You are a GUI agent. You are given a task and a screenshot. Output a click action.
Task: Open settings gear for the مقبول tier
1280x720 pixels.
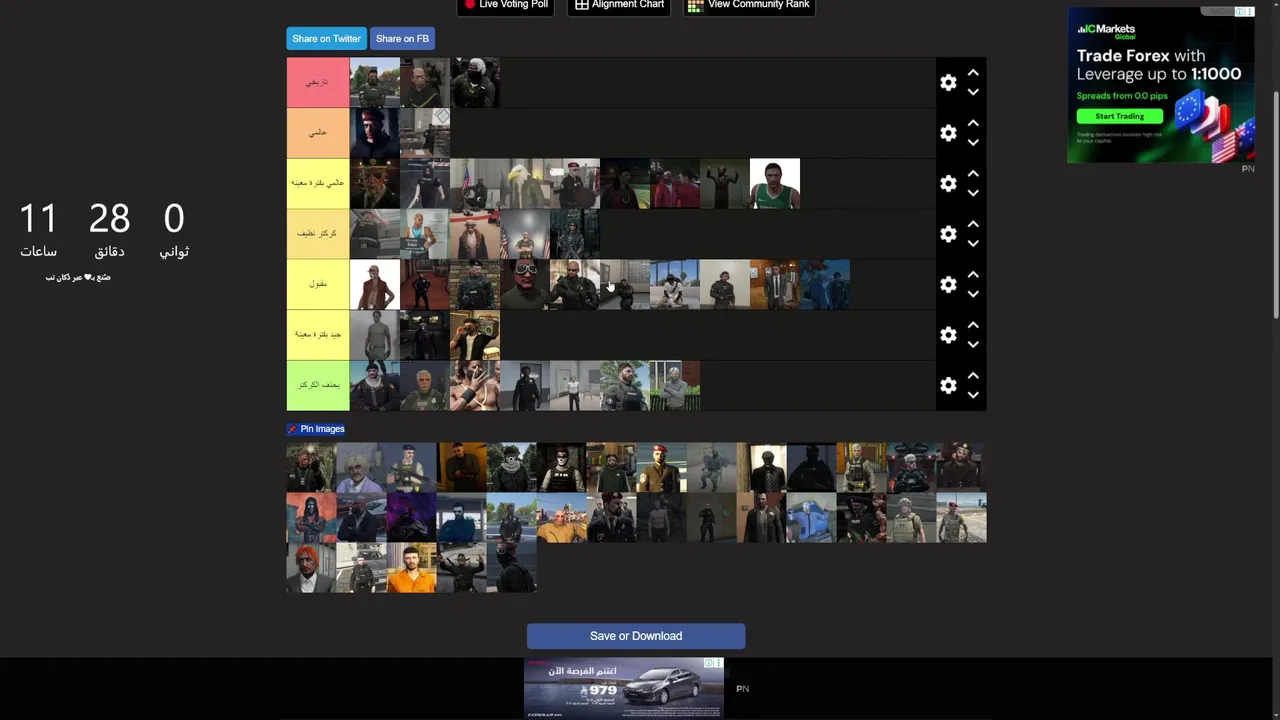click(x=948, y=284)
